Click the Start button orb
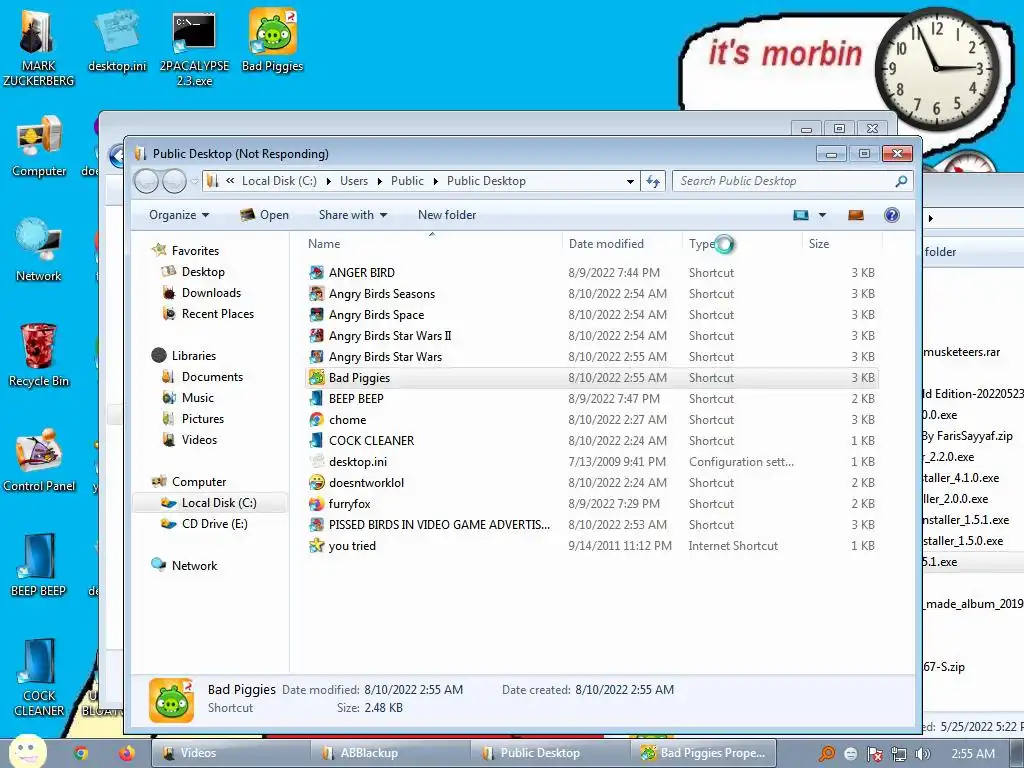The height and width of the screenshot is (768, 1024). (x=27, y=751)
